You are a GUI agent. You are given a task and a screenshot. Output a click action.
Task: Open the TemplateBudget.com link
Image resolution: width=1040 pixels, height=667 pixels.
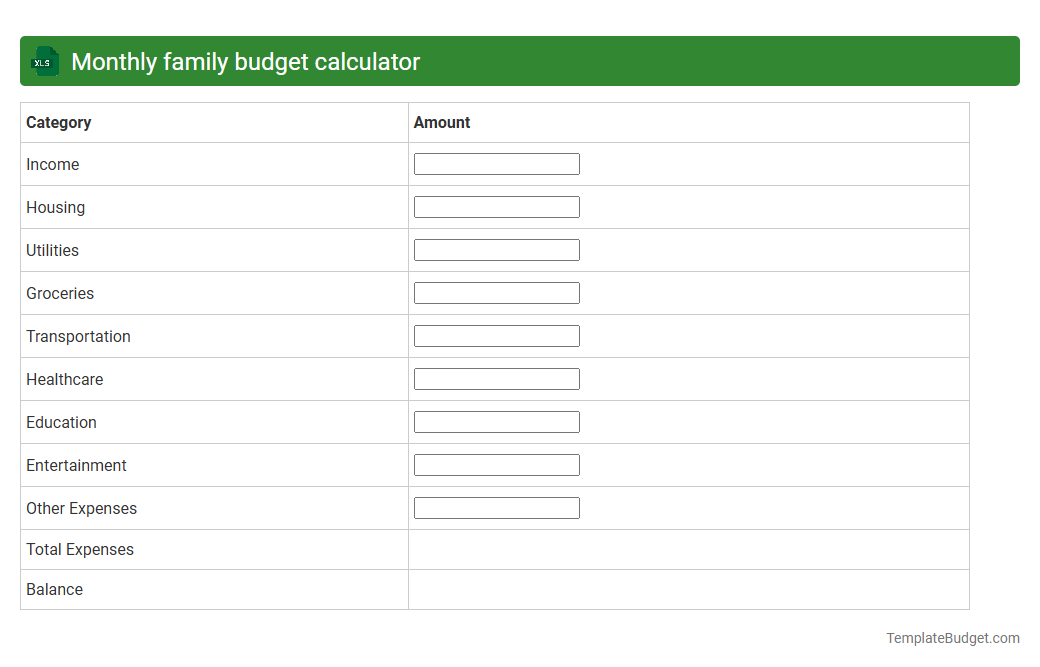[952, 637]
